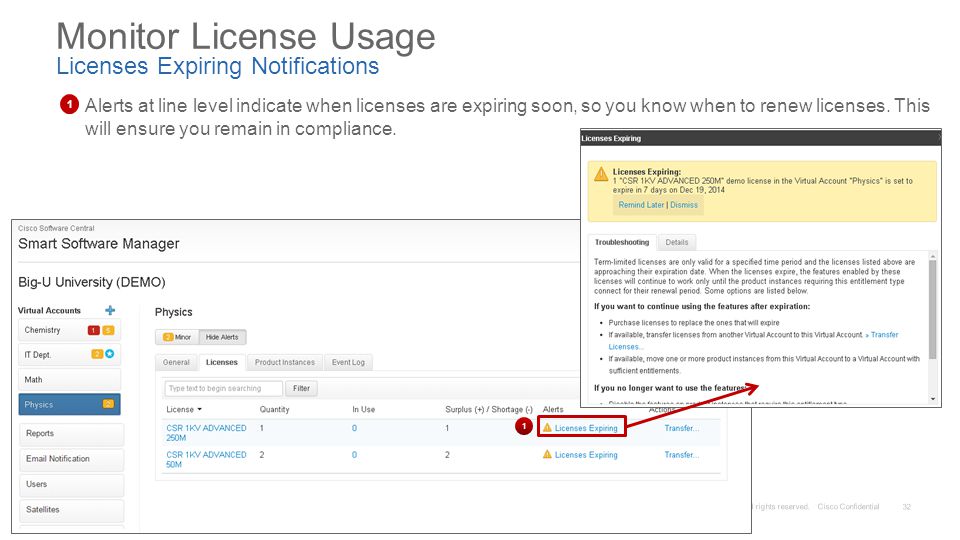Click the Filter button
The height and width of the screenshot is (540, 960).
coord(301,388)
